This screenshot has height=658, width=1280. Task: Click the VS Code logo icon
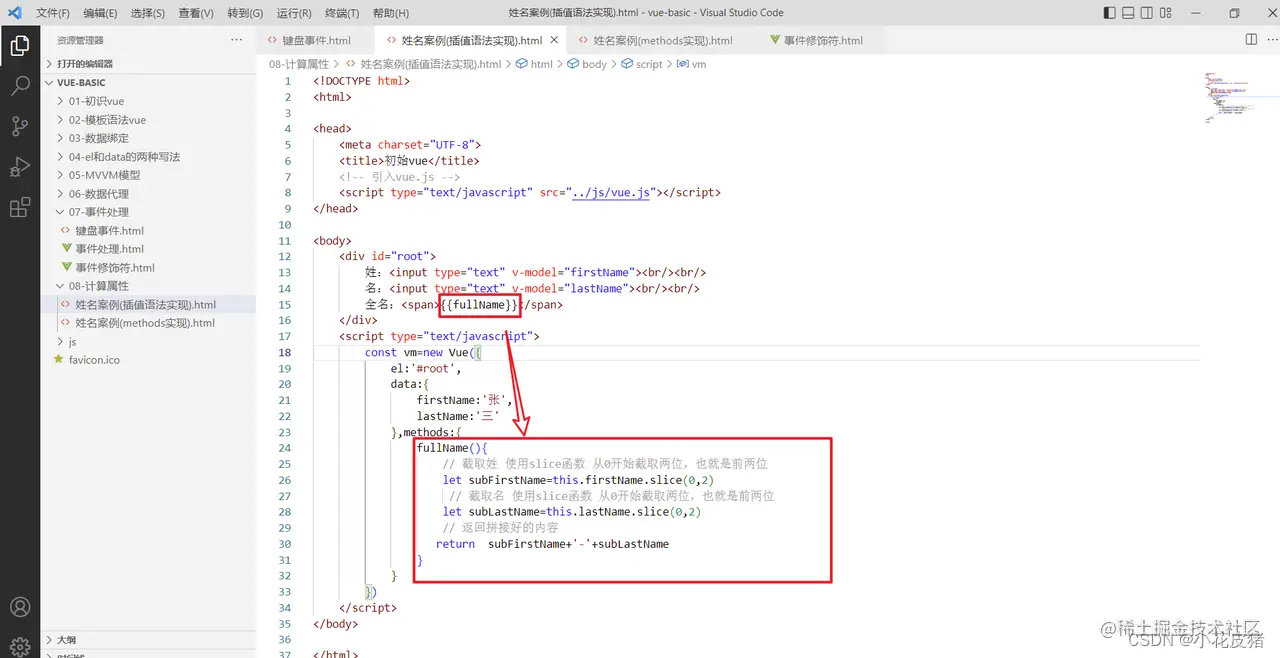point(16,13)
